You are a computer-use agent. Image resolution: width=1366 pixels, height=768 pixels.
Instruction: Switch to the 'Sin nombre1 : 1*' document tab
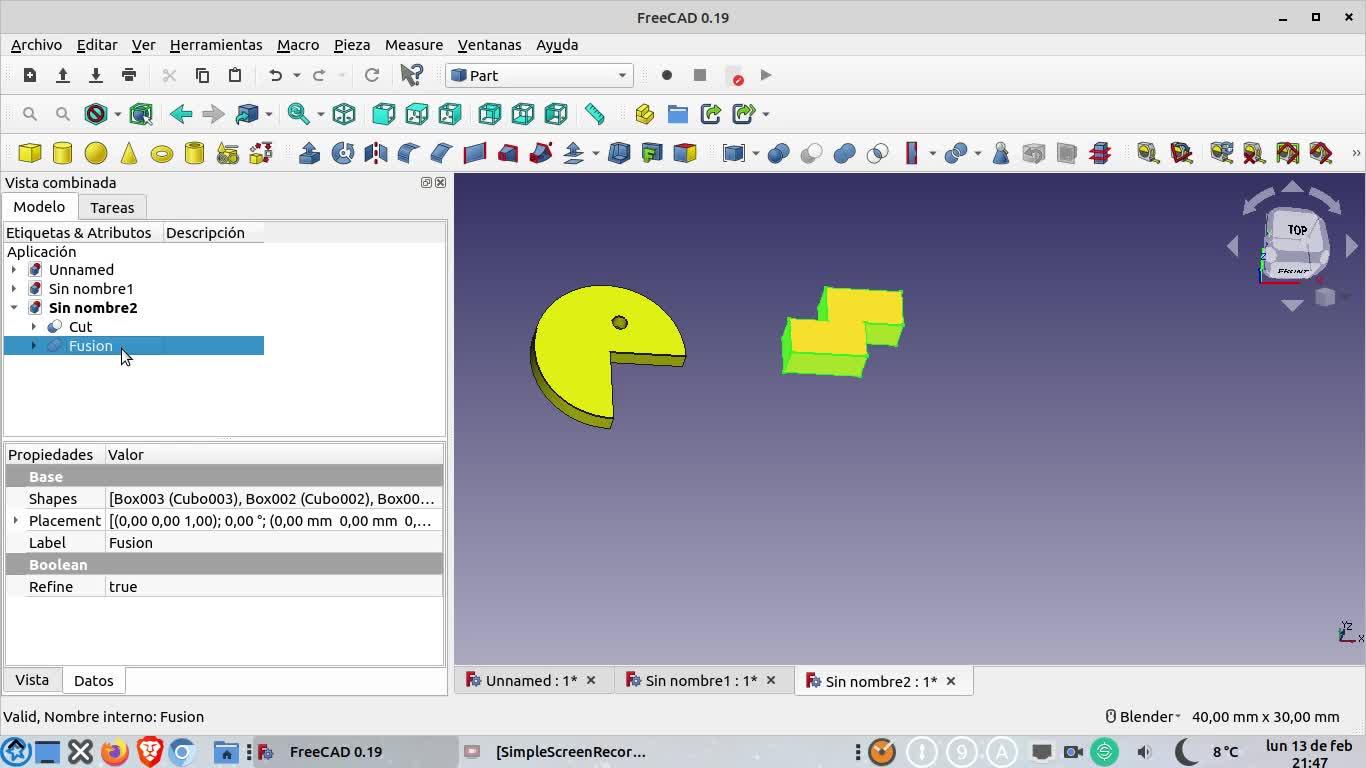(700, 681)
